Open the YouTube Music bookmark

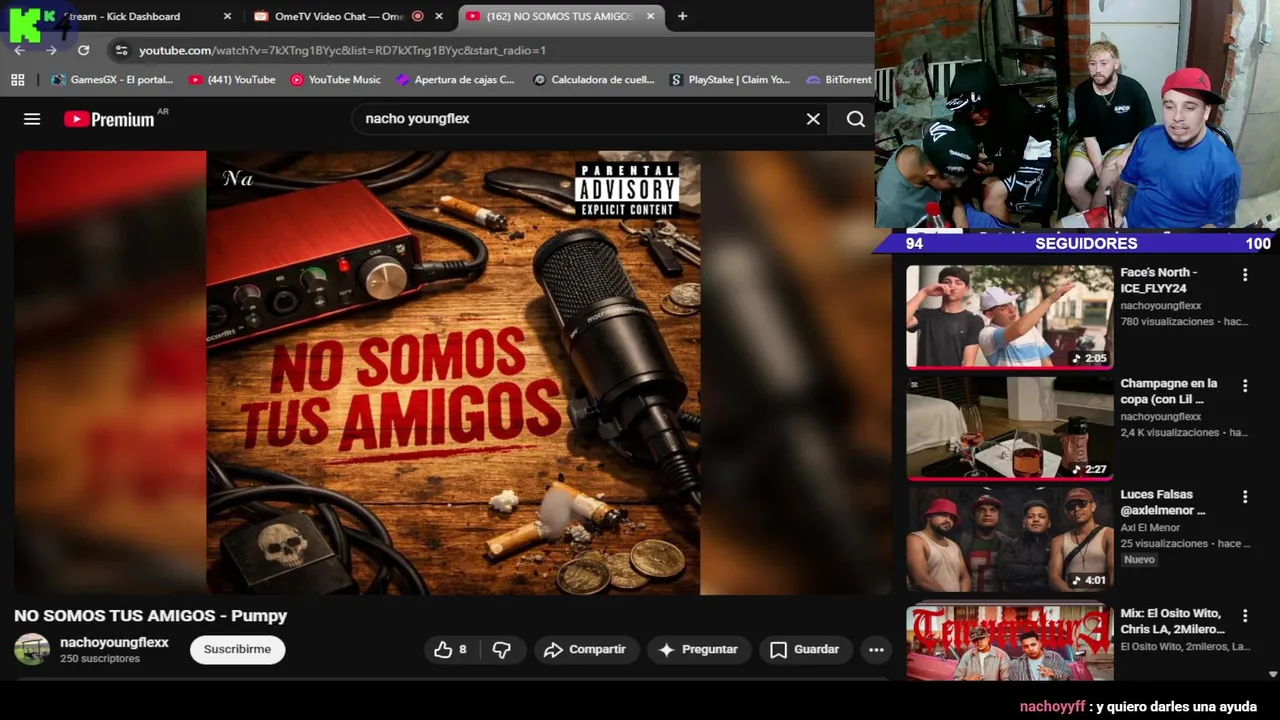point(335,80)
